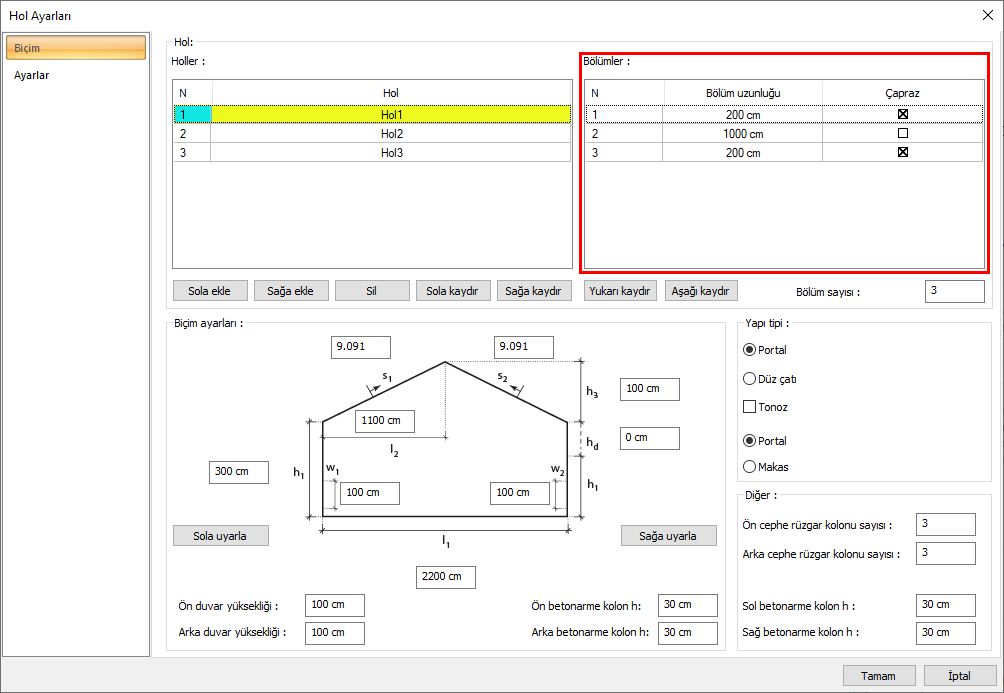
Task: Click the Sağa uyarla button
Action: tap(668, 536)
